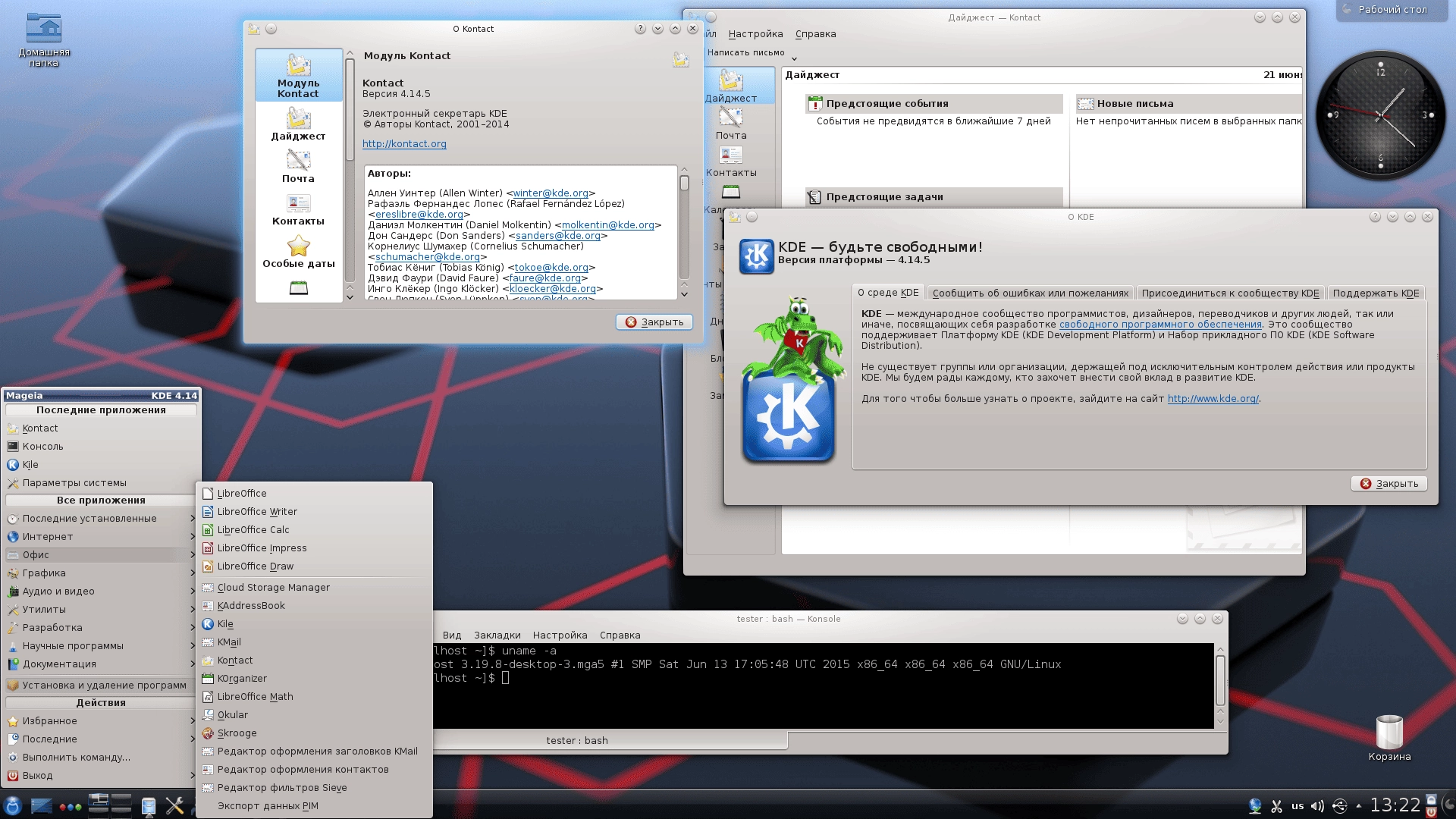The image size is (1456, 819).
Task: Expand the Графика submenu
Action: click(100, 573)
